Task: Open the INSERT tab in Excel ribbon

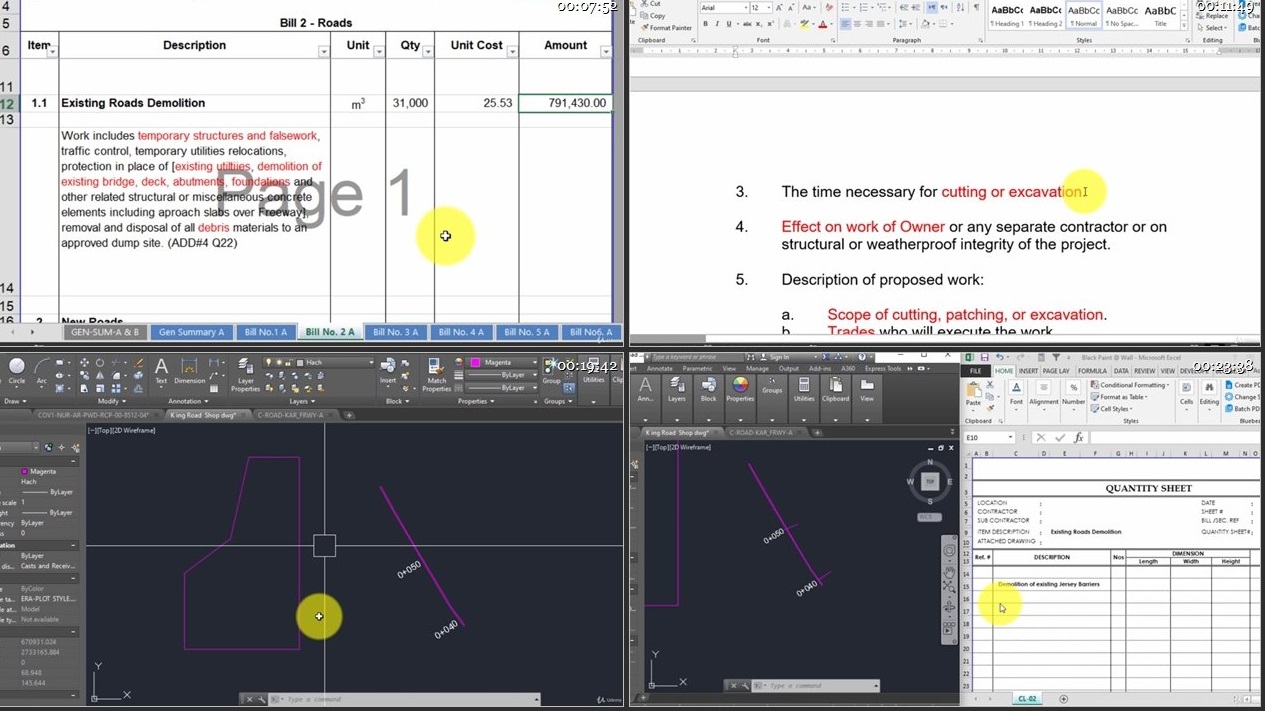Action: pyautogui.click(x=1028, y=371)
